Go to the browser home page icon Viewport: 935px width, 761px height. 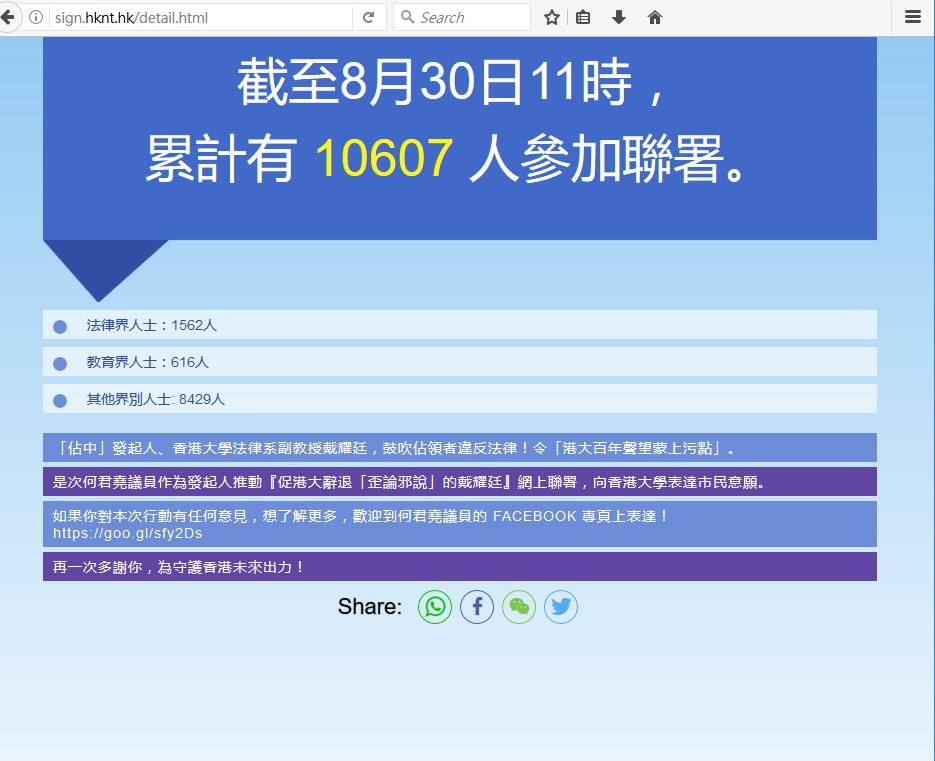pos(655,17)
